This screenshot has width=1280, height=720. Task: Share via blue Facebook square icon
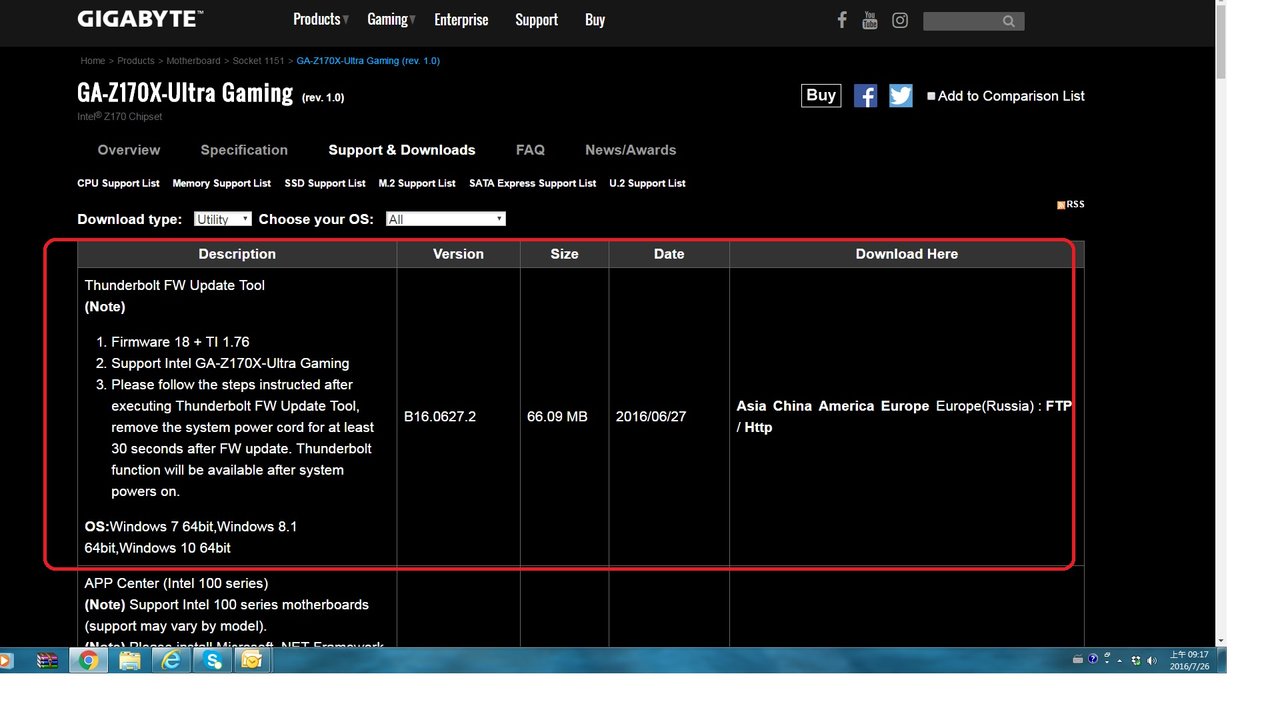click(x=865, y=96)
